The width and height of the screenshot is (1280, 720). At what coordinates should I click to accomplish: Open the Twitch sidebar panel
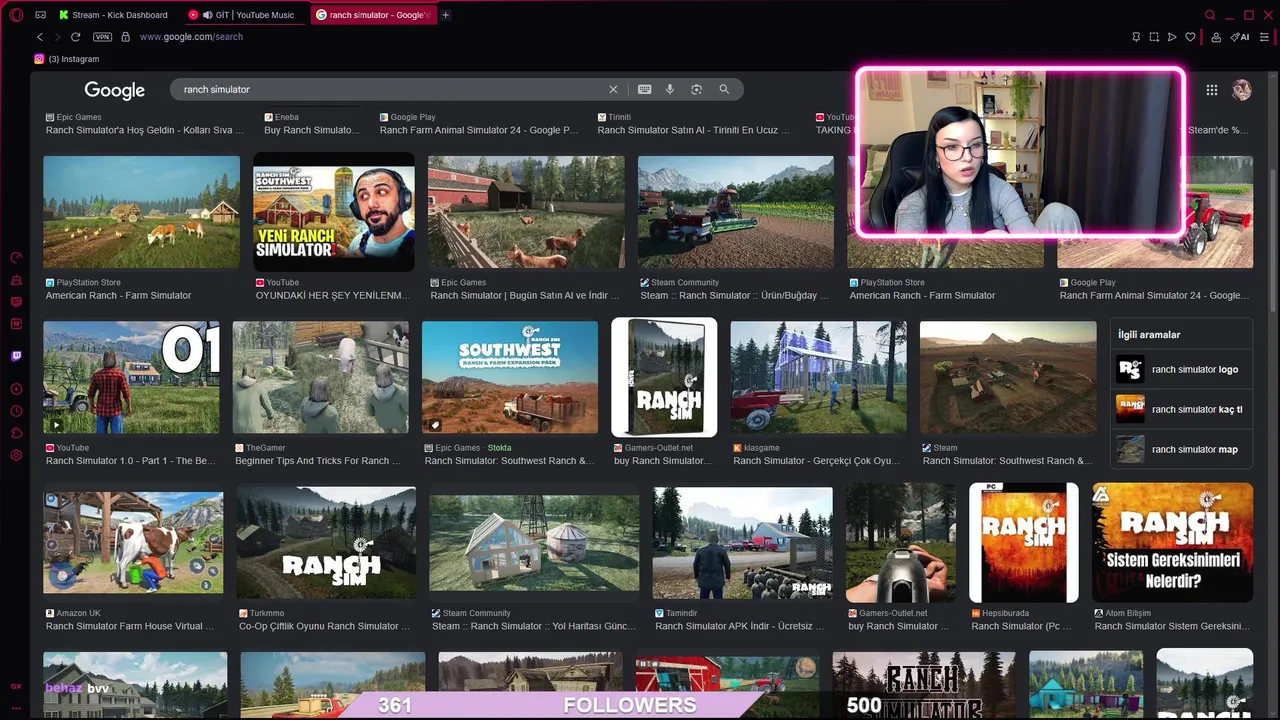(x=16, y=356)
